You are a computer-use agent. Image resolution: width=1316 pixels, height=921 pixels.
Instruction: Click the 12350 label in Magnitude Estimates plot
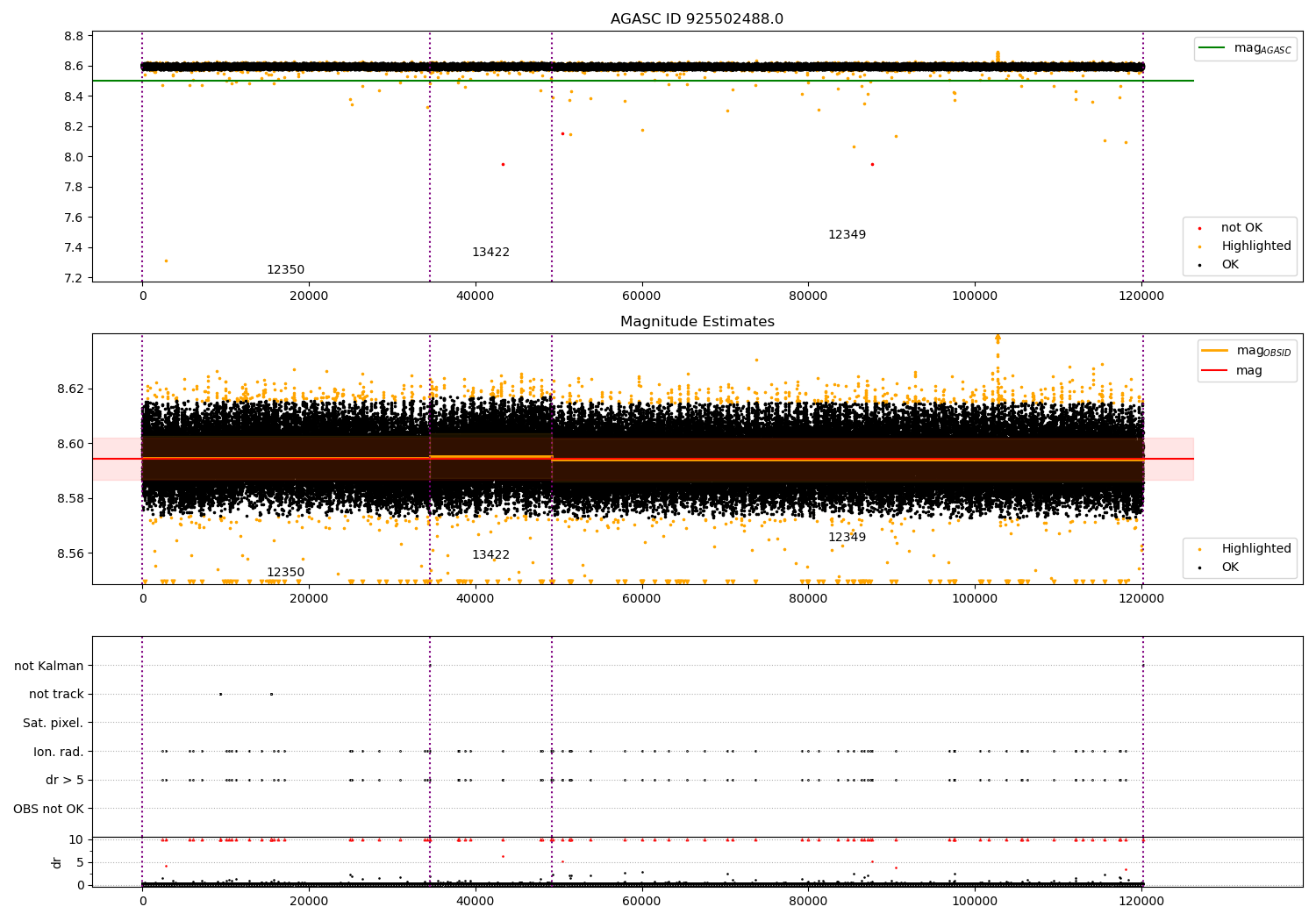[285, 573]
